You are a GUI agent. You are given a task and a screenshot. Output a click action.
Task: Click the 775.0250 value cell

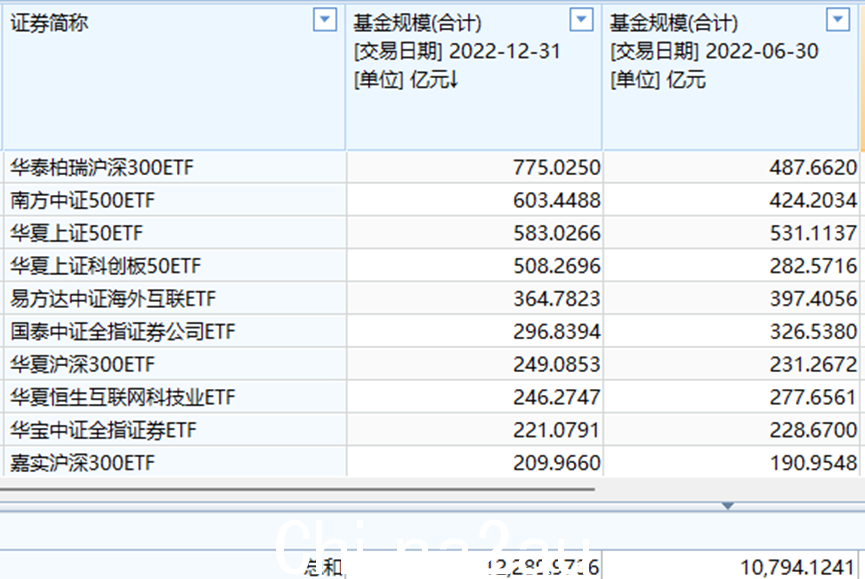pyautogui.click(x=474, y=167)
